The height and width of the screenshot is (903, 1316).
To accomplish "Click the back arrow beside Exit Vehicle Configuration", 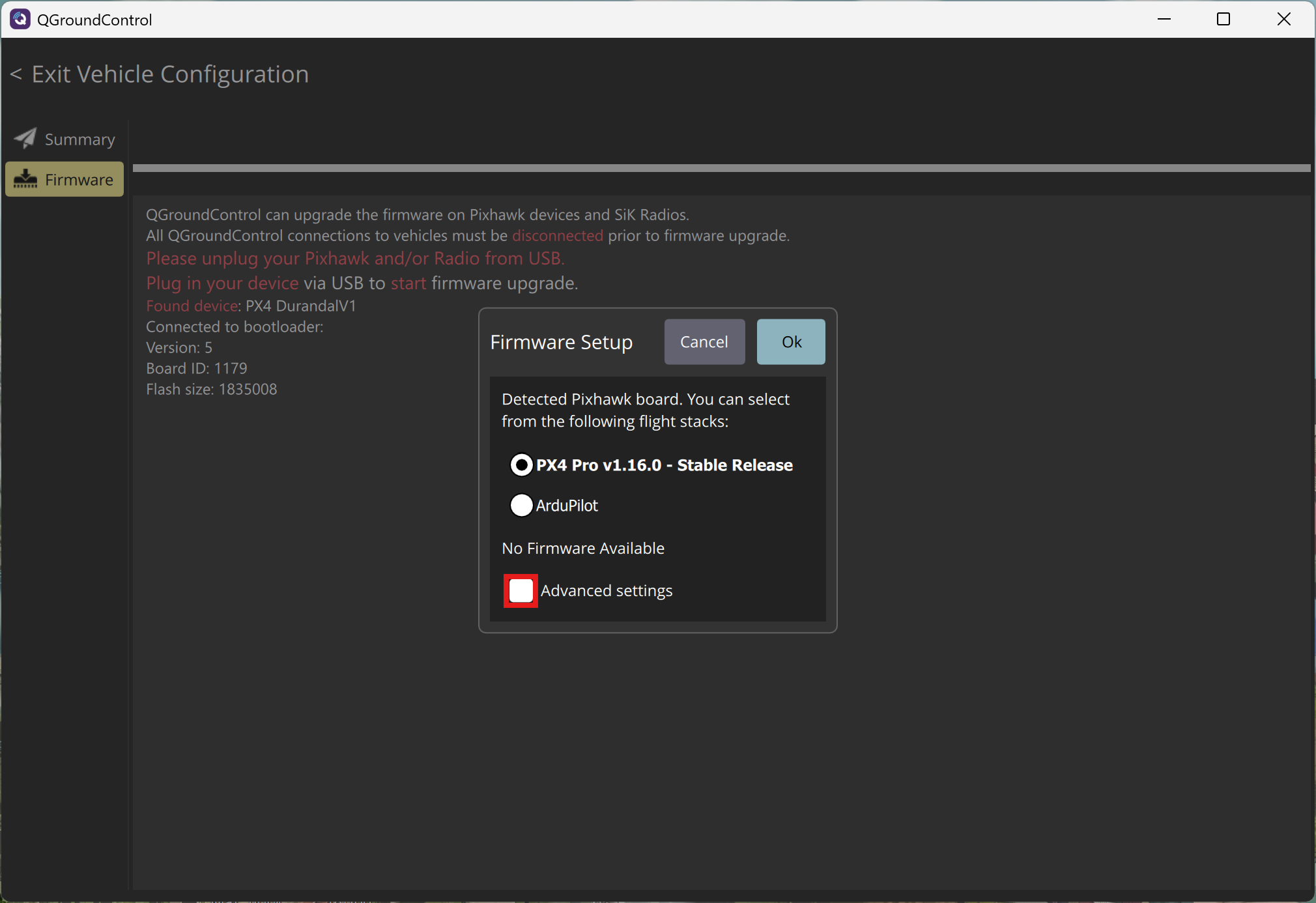I will pyautogui.click(x=16, y=74).
